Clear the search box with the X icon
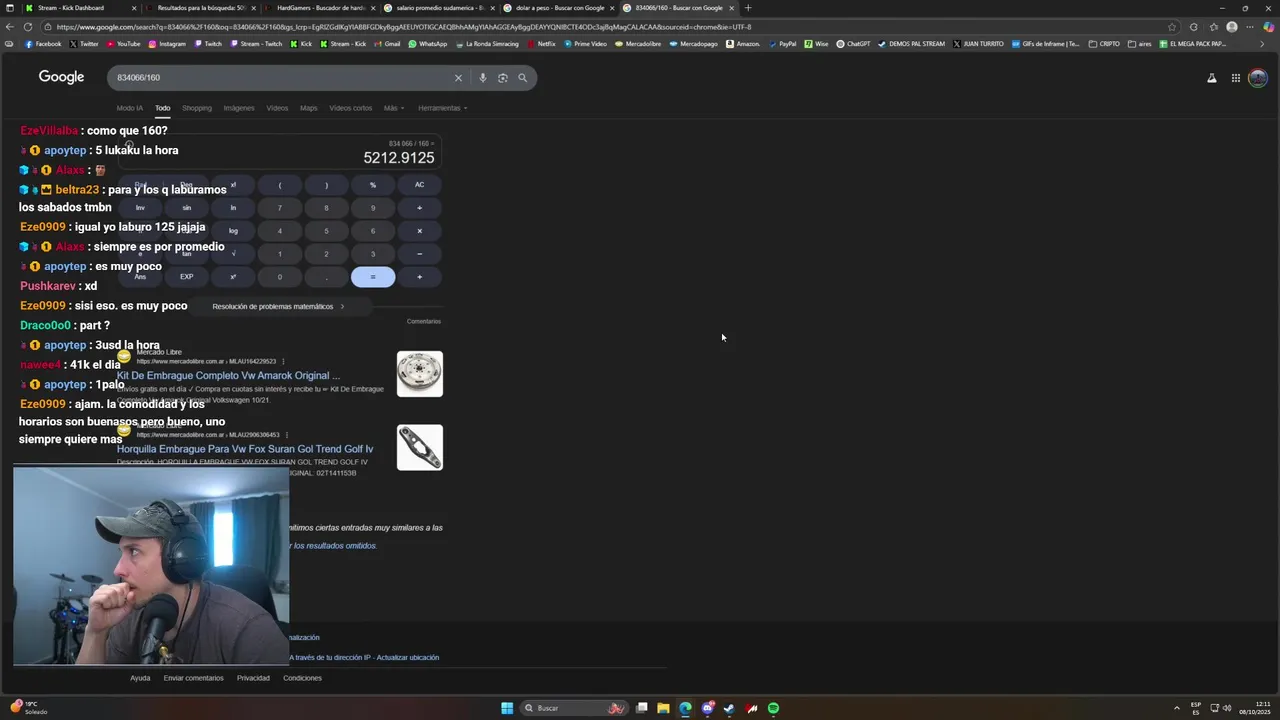 point(458,77)
